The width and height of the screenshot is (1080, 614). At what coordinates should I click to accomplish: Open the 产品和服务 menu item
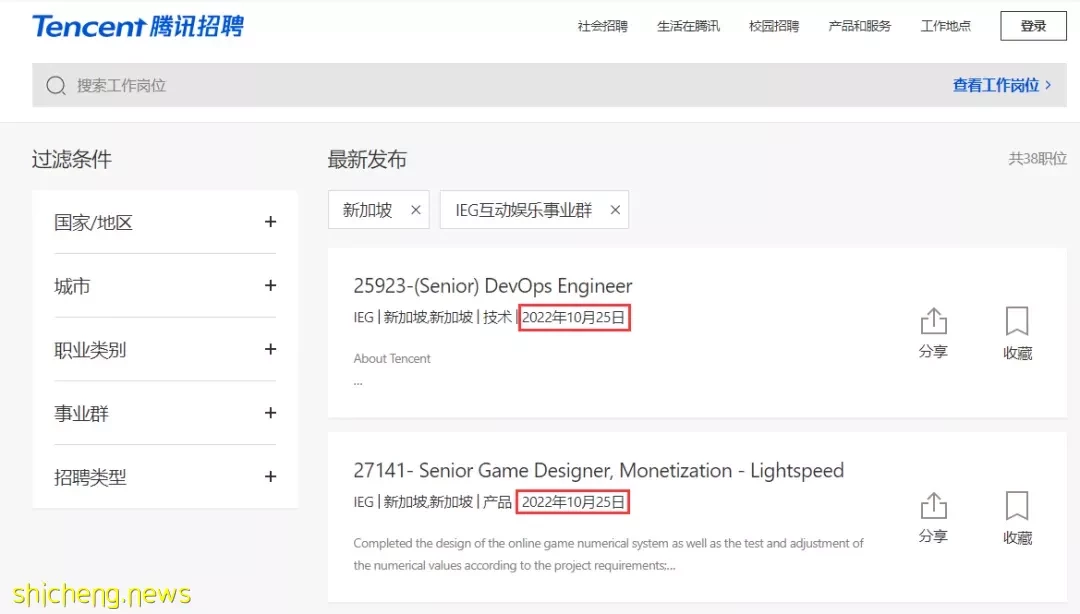click(860, 26)
